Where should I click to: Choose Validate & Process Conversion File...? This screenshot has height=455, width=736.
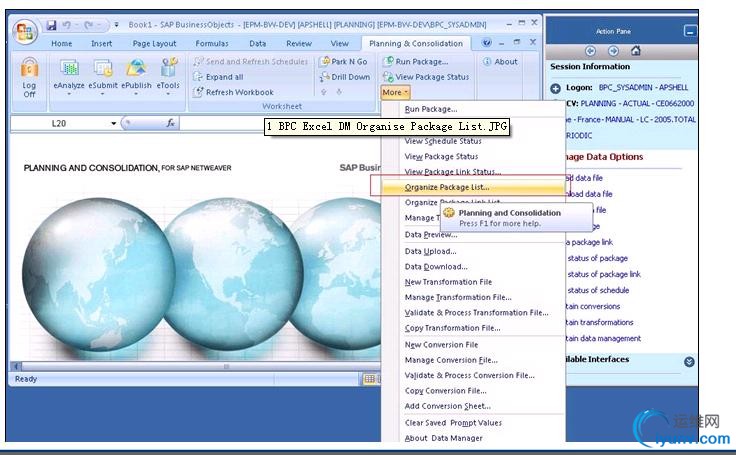(469, 376)
